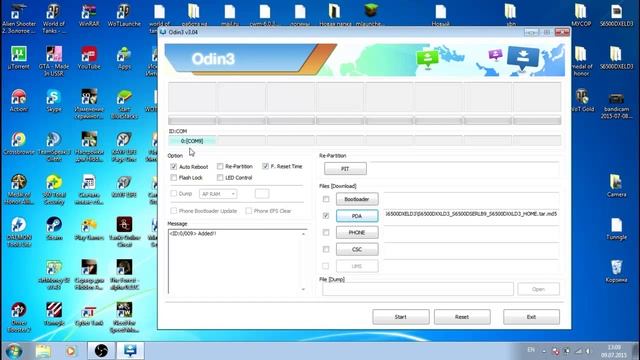
Task: Open the 360 Total Security shortcut
Action: (x=53, y=189)
